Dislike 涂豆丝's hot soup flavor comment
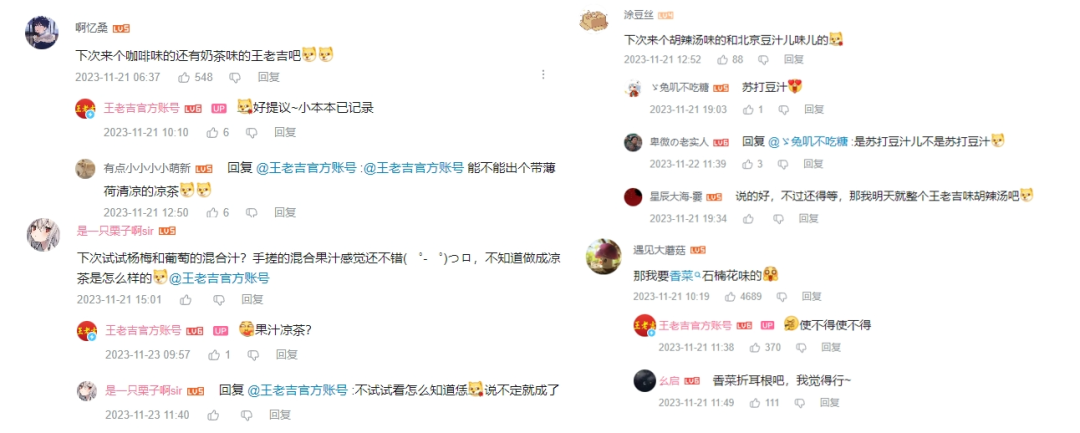Screen dimensions: 1080x433 [x=763, y=59]
